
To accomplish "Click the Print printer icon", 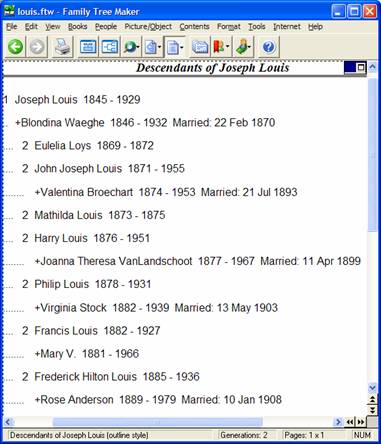I will [63, 47].
